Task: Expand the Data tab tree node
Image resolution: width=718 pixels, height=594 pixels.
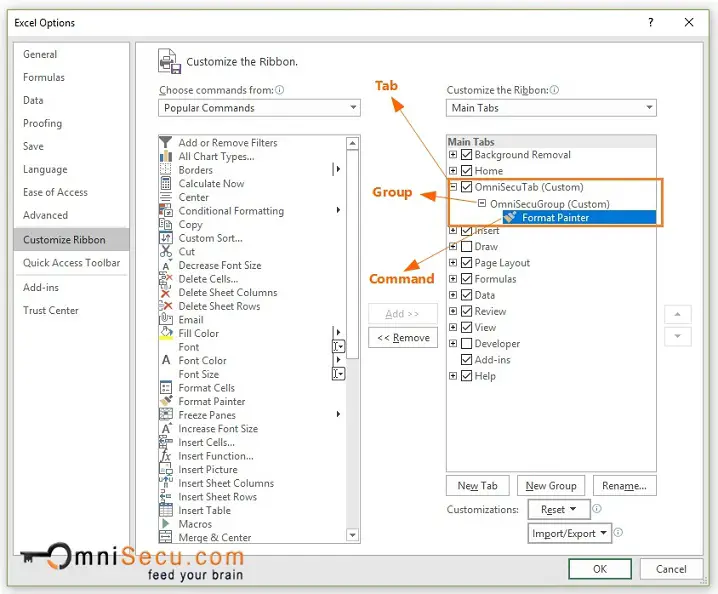Action: coord(453,295)
